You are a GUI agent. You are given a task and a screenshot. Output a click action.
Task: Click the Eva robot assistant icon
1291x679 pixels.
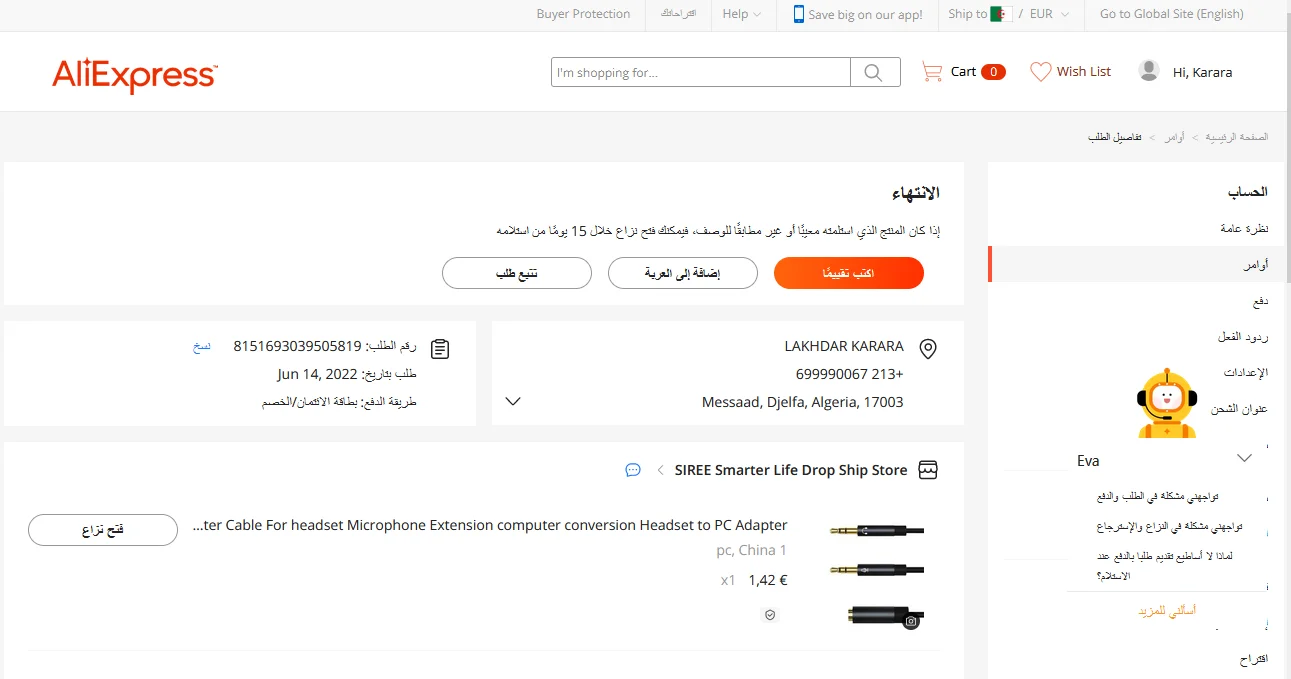pos(1167,403)
